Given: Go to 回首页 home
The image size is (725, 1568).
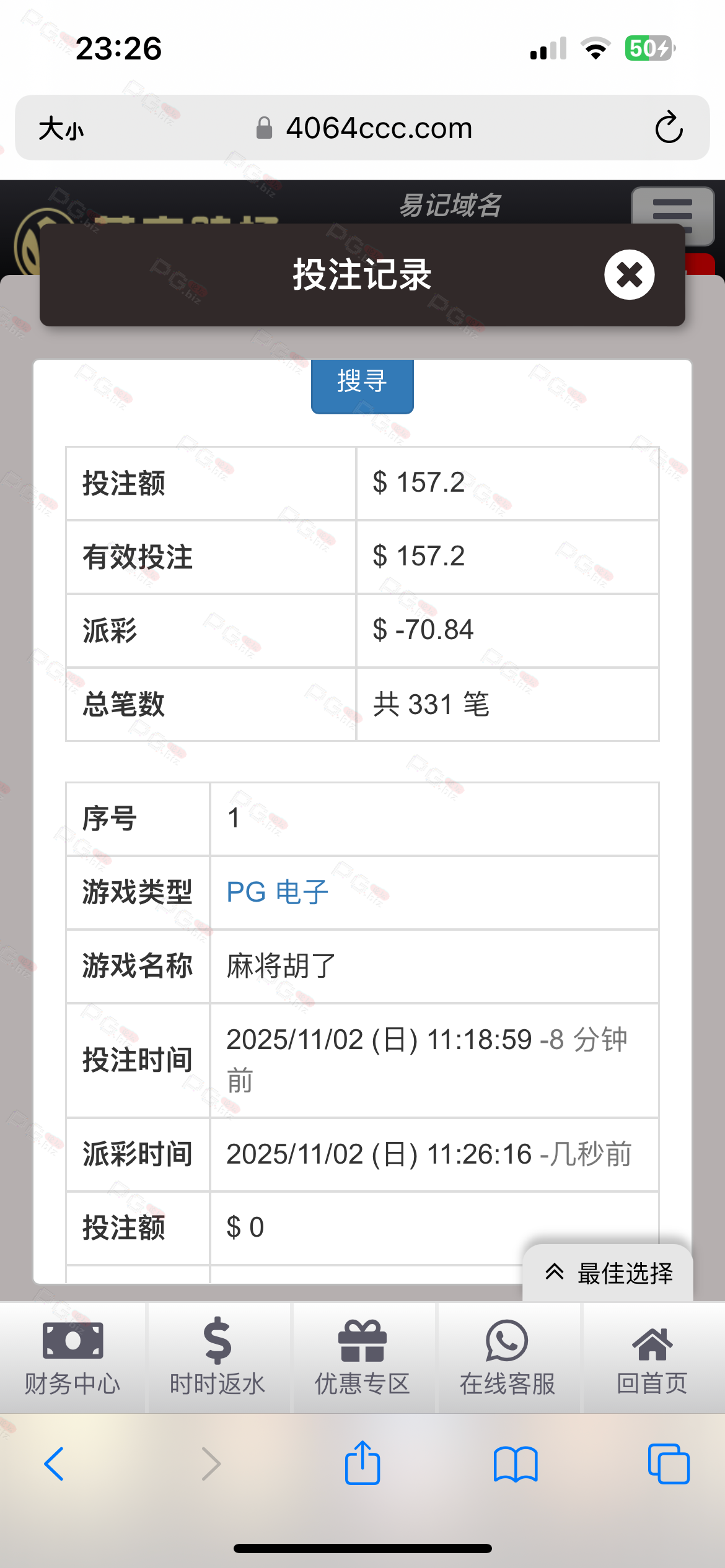Looking at the screenshot, I should click(652, 1357).
